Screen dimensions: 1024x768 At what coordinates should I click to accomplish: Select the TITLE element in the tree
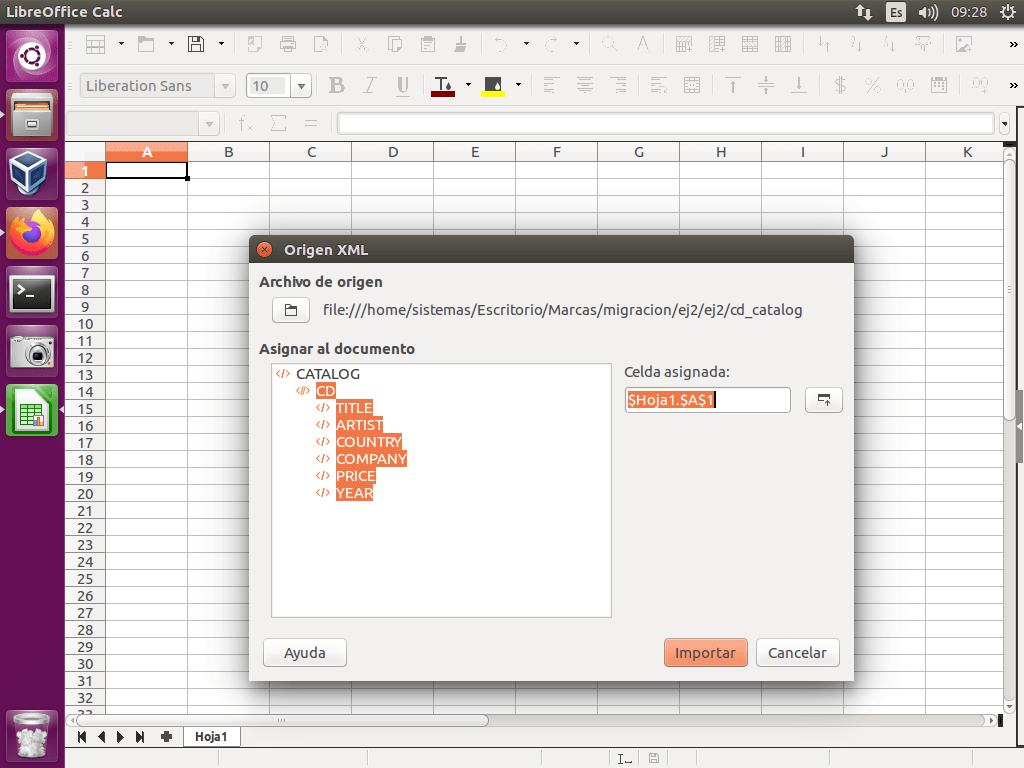click(x=354, y=408)
